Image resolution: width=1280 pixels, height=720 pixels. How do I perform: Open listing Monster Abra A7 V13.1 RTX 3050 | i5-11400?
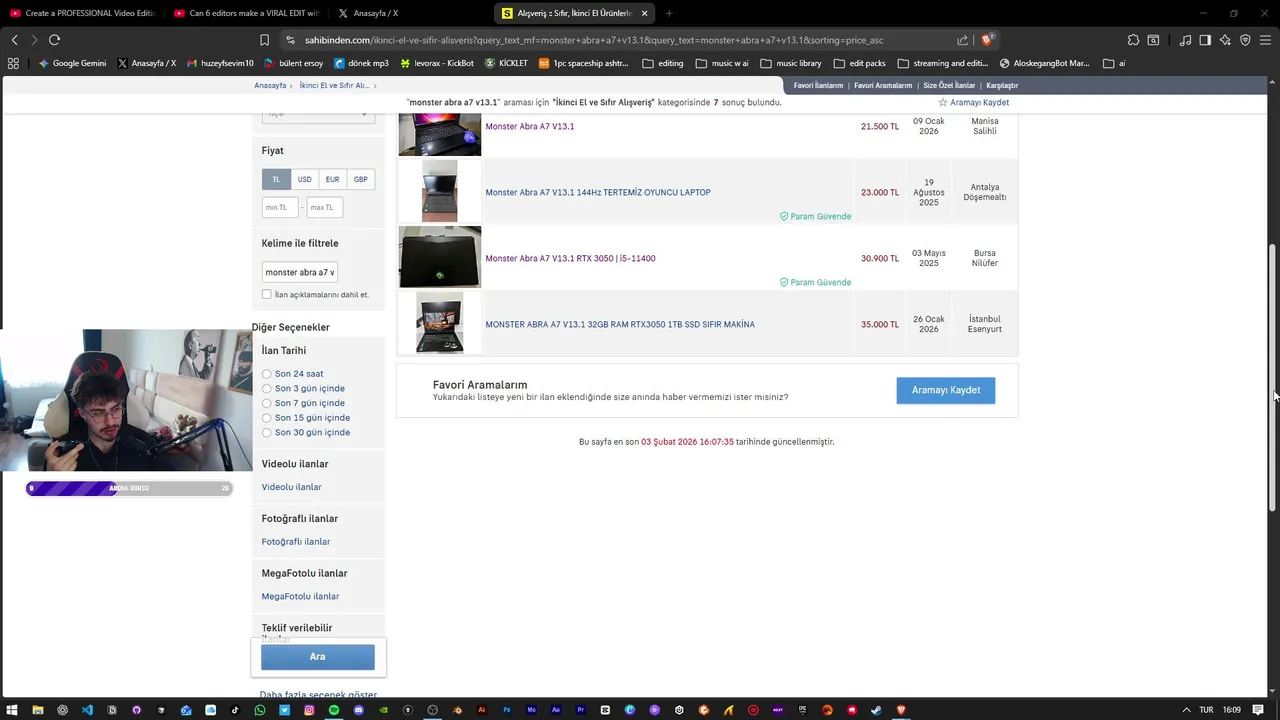570,258
